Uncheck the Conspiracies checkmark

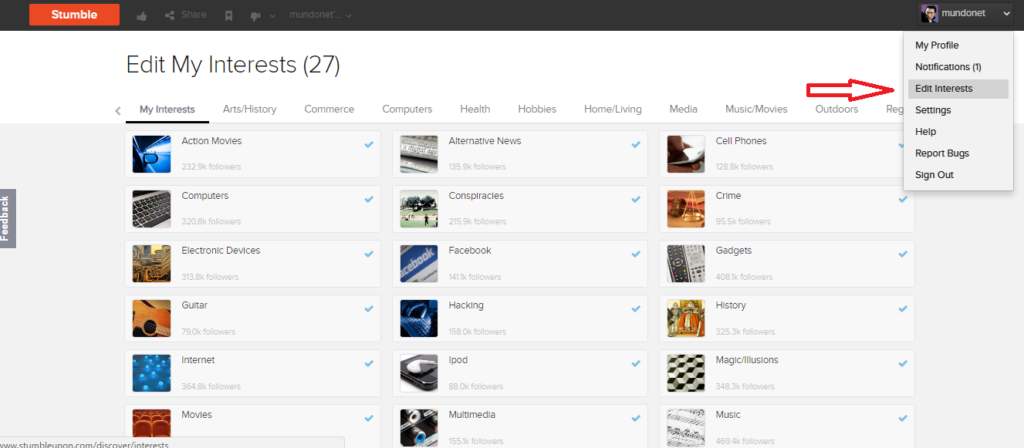coord(636,199)
